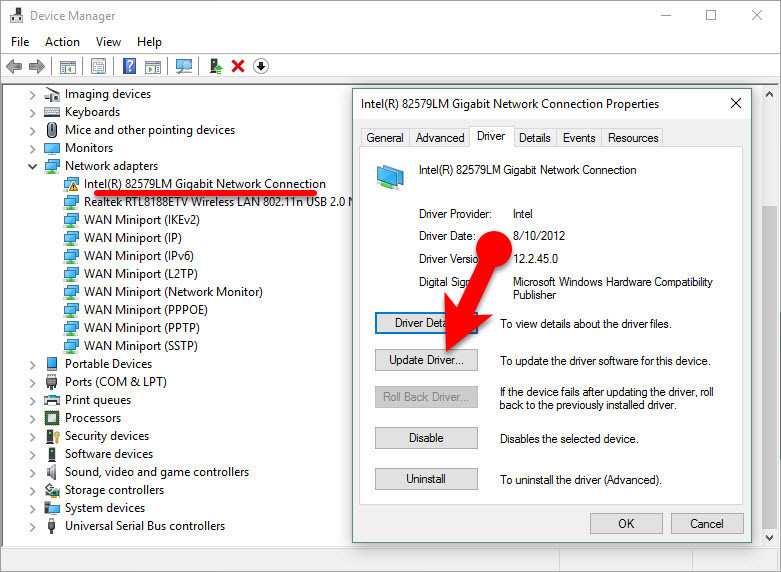The width and height of the screenshot is (781, 572).
Task: Expand the Processors node
Action: (x=32, y=419)
